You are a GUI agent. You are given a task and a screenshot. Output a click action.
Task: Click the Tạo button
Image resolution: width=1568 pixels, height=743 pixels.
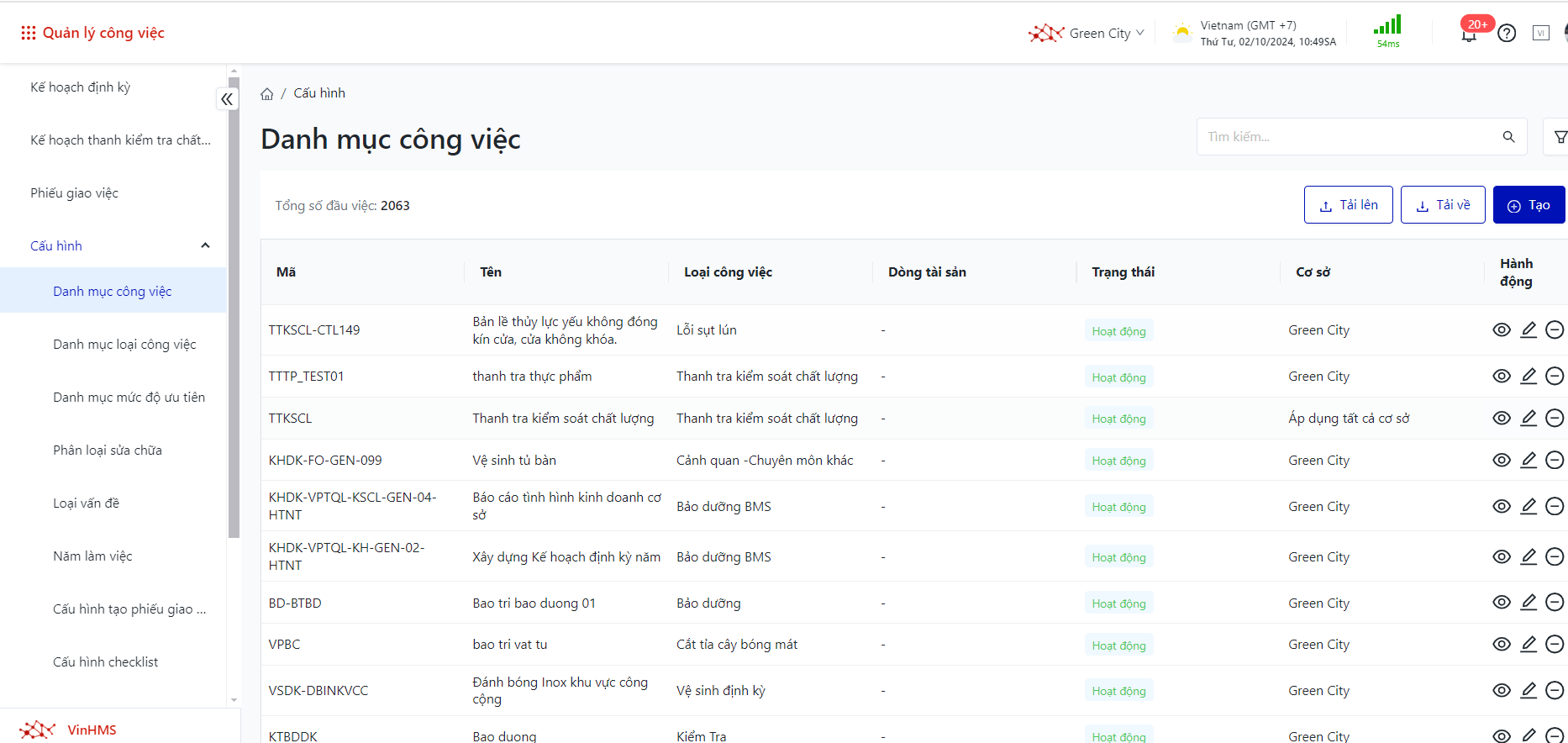(x=1529, y=205)
